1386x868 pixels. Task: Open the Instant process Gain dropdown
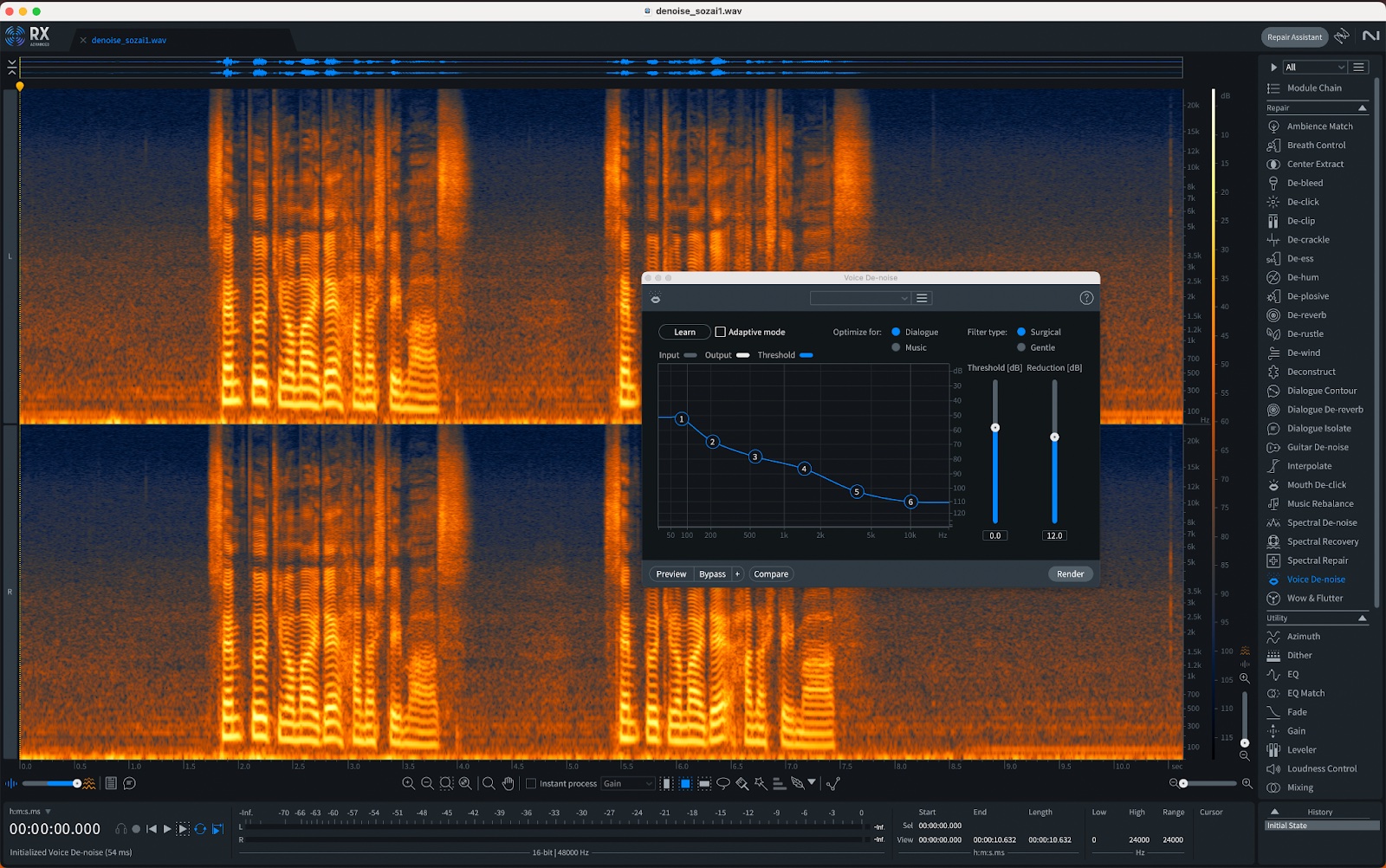[627, 784]
